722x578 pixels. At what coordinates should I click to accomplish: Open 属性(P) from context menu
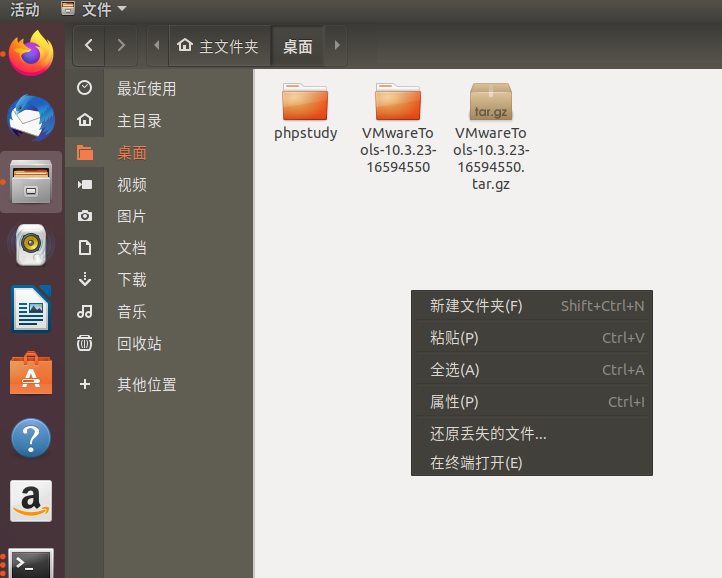point(532,402)
